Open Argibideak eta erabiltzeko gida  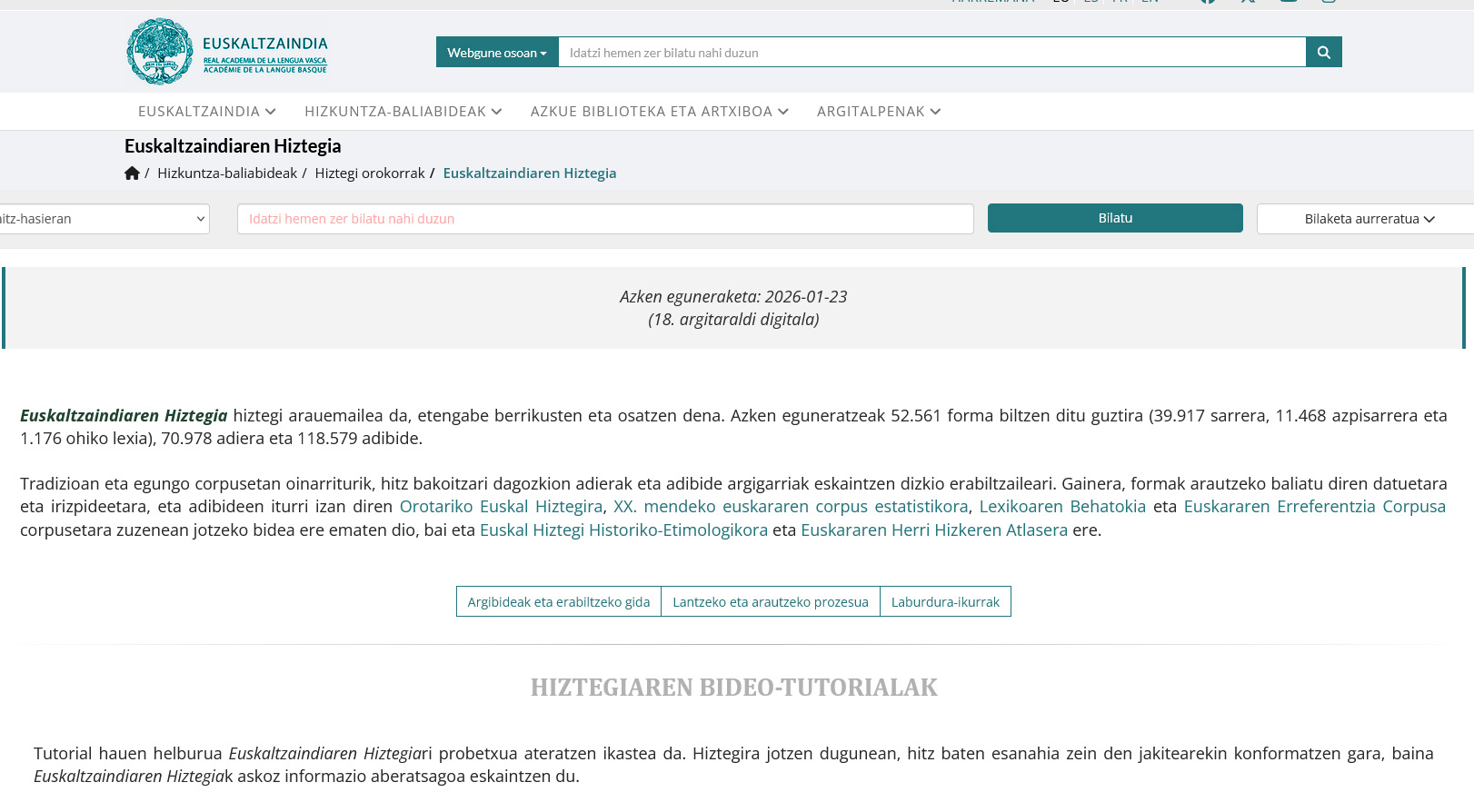pos(558,602)
